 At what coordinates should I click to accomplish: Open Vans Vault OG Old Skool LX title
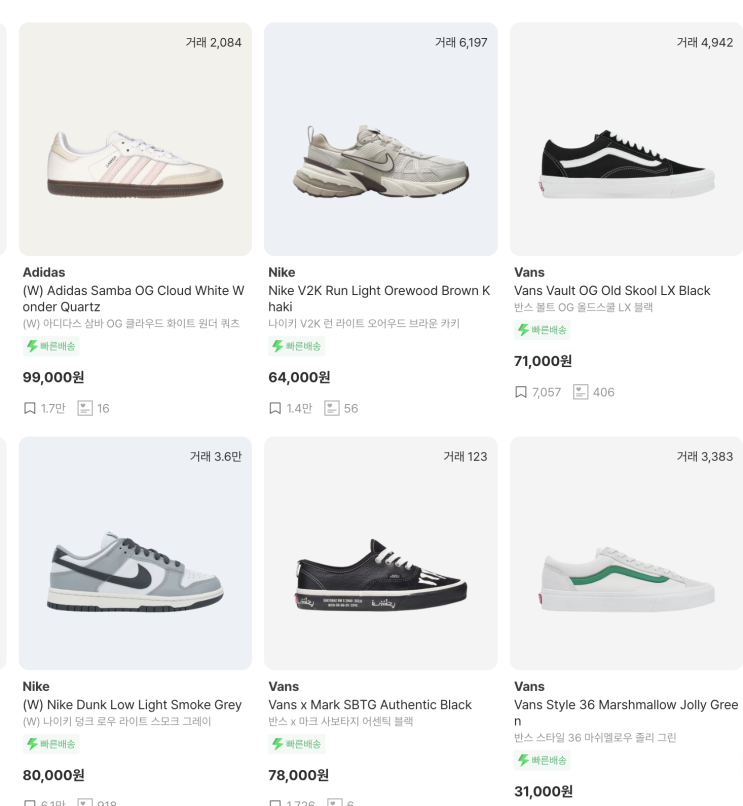[612, 290]
